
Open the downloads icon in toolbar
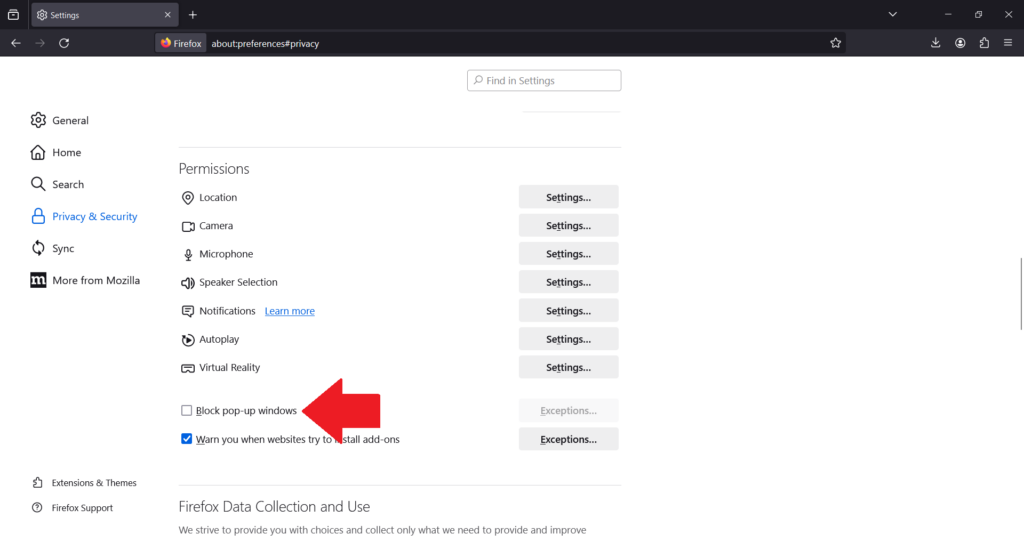[x=936, y=43]
